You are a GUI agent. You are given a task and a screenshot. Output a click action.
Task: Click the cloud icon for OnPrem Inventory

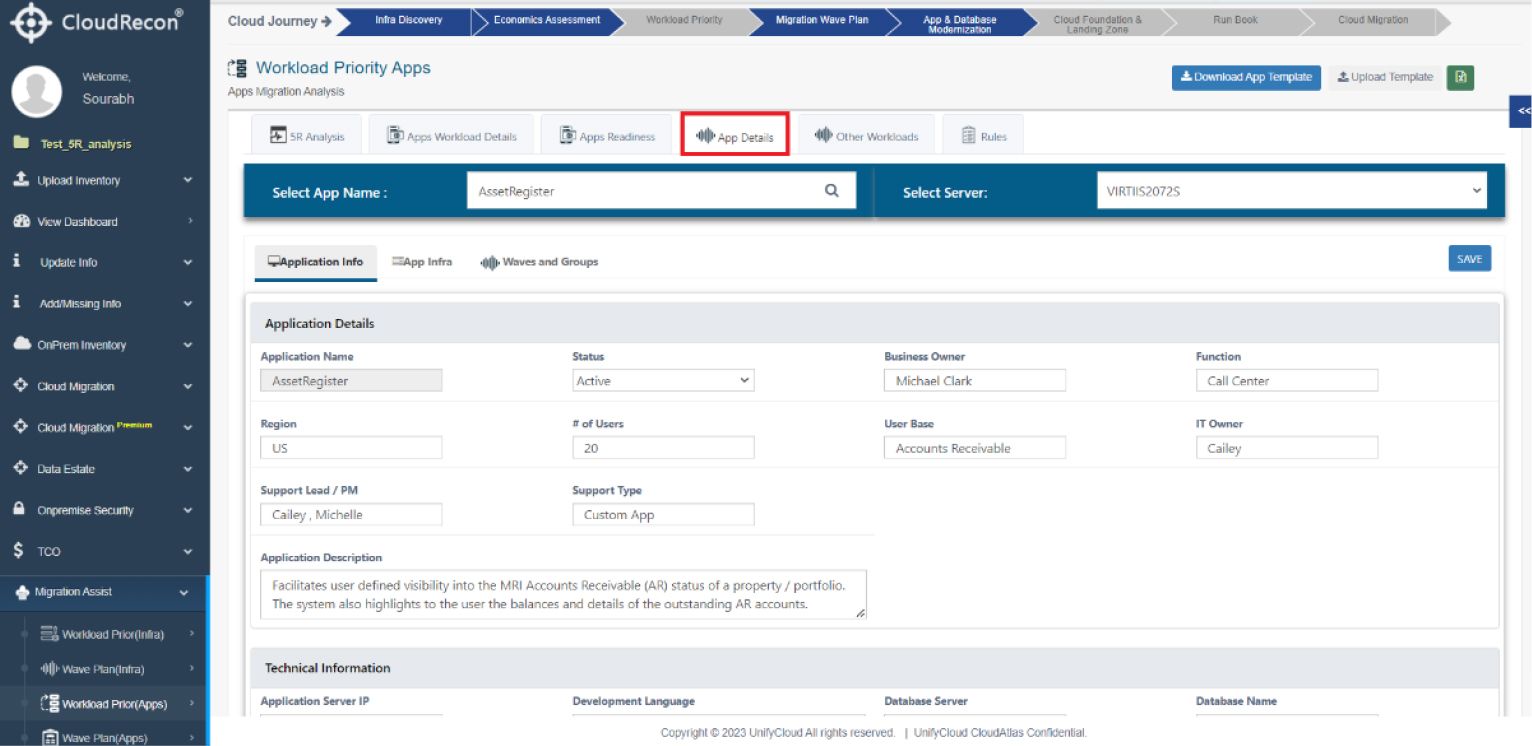click(x=21, y=344)
